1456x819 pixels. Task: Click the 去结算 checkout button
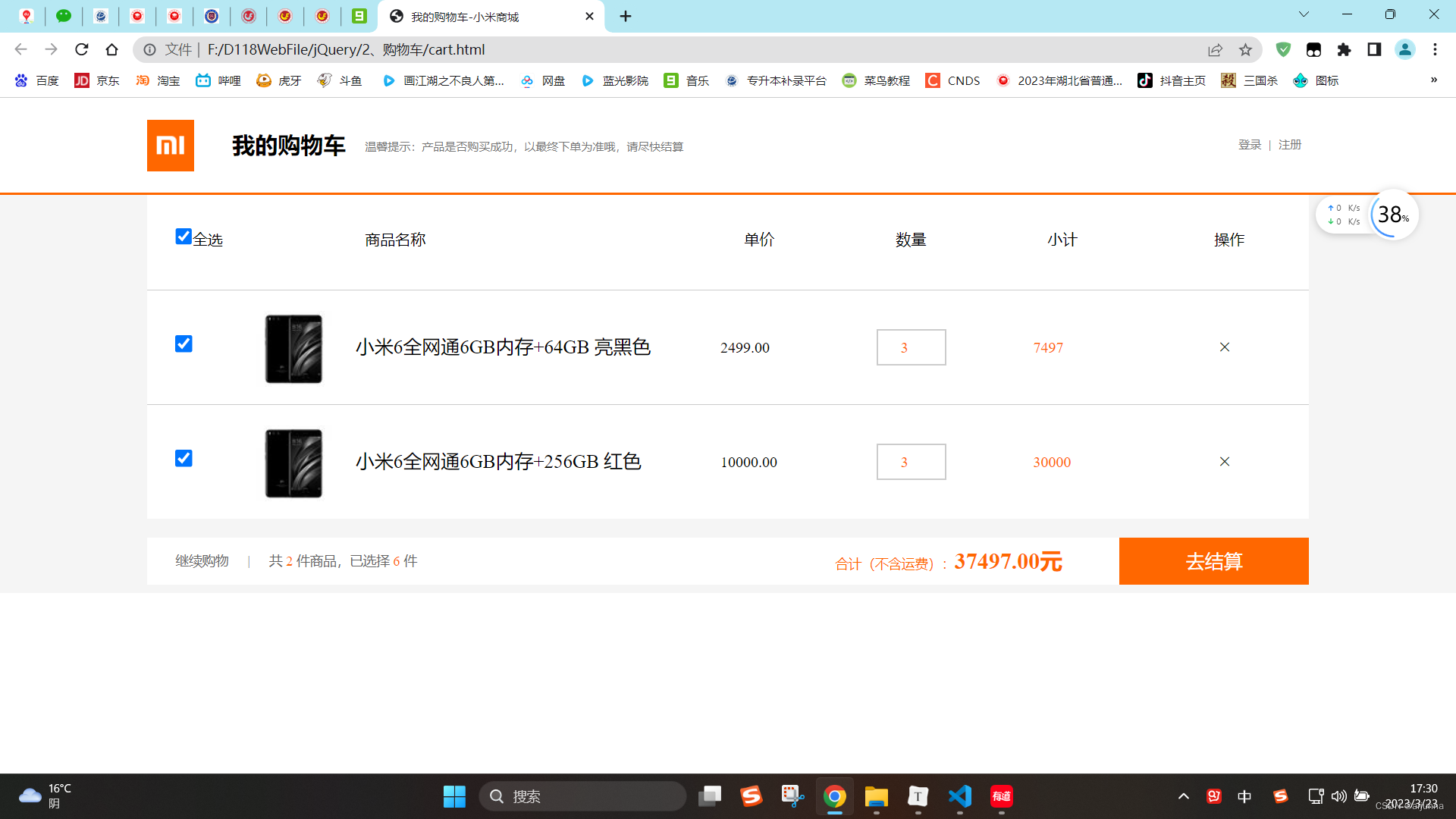coord(1213,561)
